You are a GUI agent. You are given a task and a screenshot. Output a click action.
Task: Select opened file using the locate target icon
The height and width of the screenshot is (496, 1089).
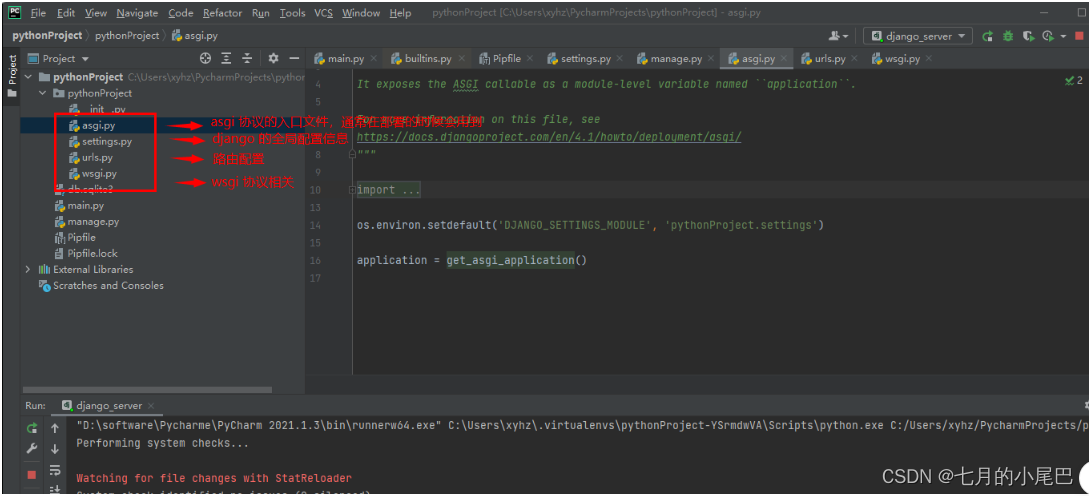click(x=206, y=58)
